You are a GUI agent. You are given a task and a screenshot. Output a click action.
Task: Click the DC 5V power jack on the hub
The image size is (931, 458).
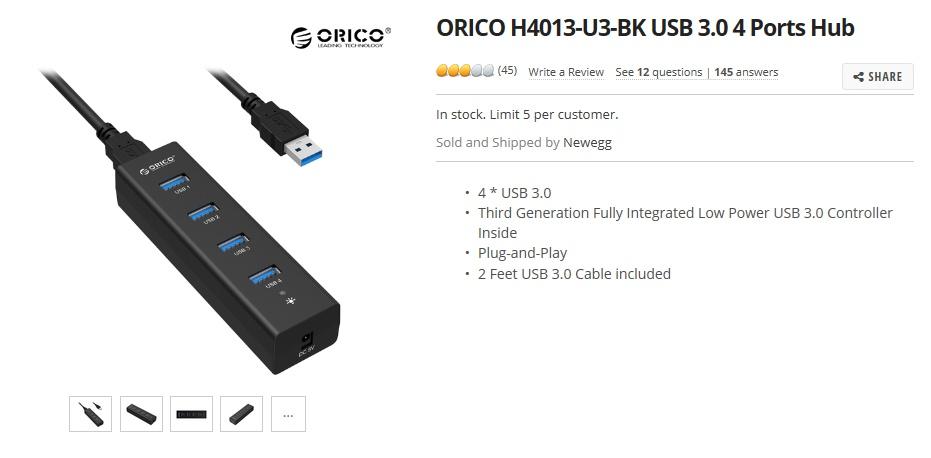point(305,342)
